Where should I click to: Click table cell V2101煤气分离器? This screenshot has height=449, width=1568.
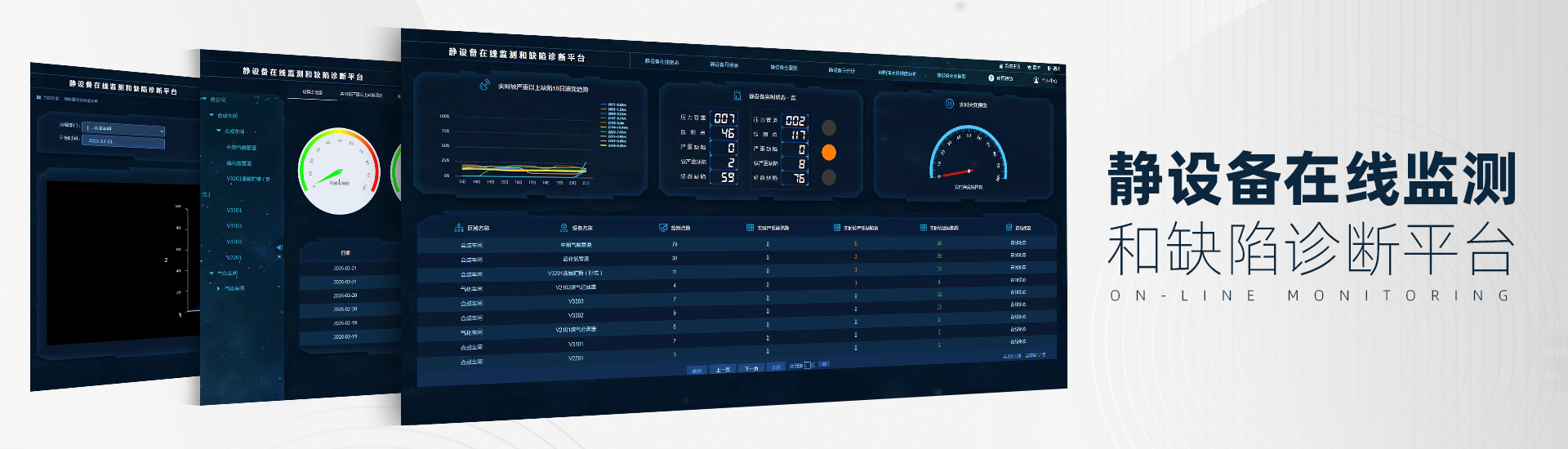[576, 330]
